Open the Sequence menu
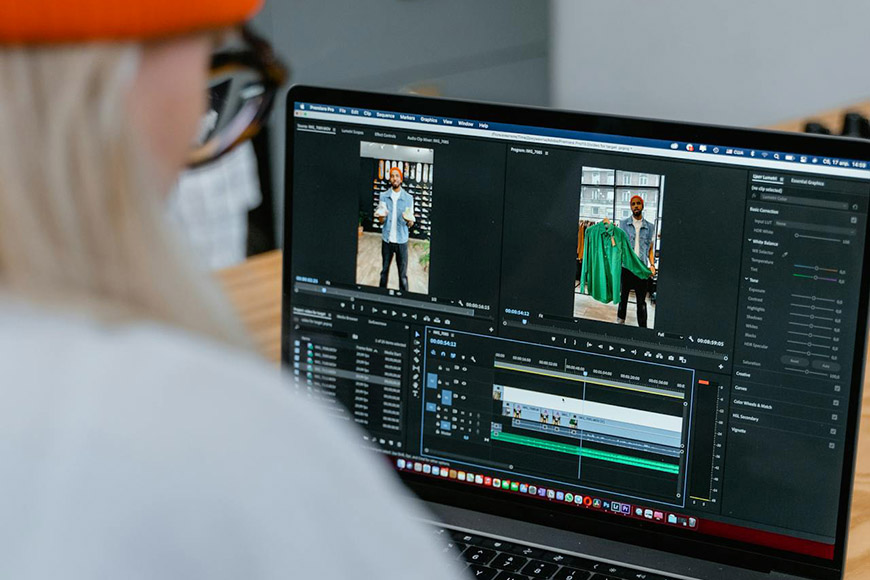Screen dimensions: 870x580 pyautogui.click(x=385, y=113)
